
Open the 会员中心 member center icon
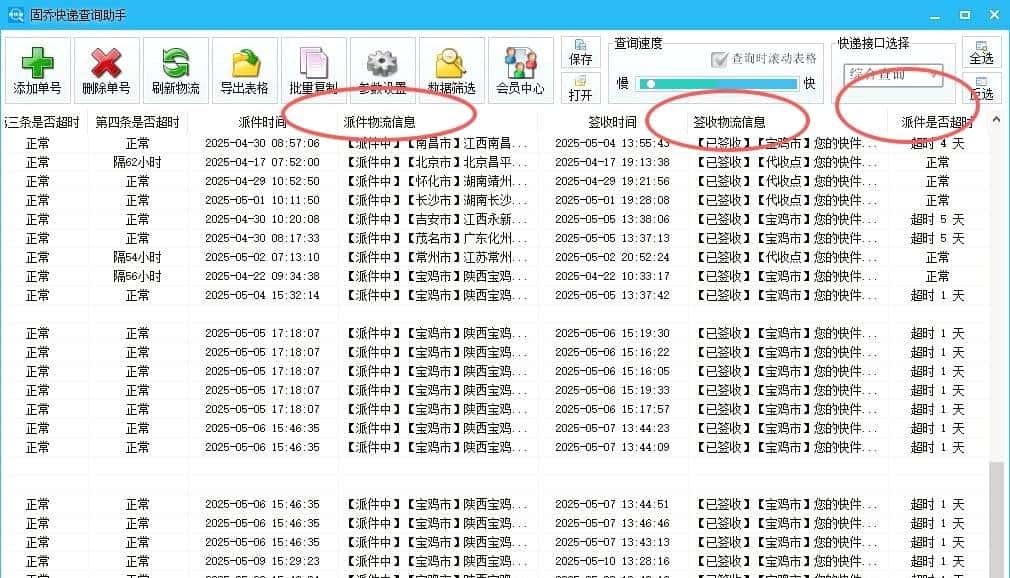(x=520, y=67)
